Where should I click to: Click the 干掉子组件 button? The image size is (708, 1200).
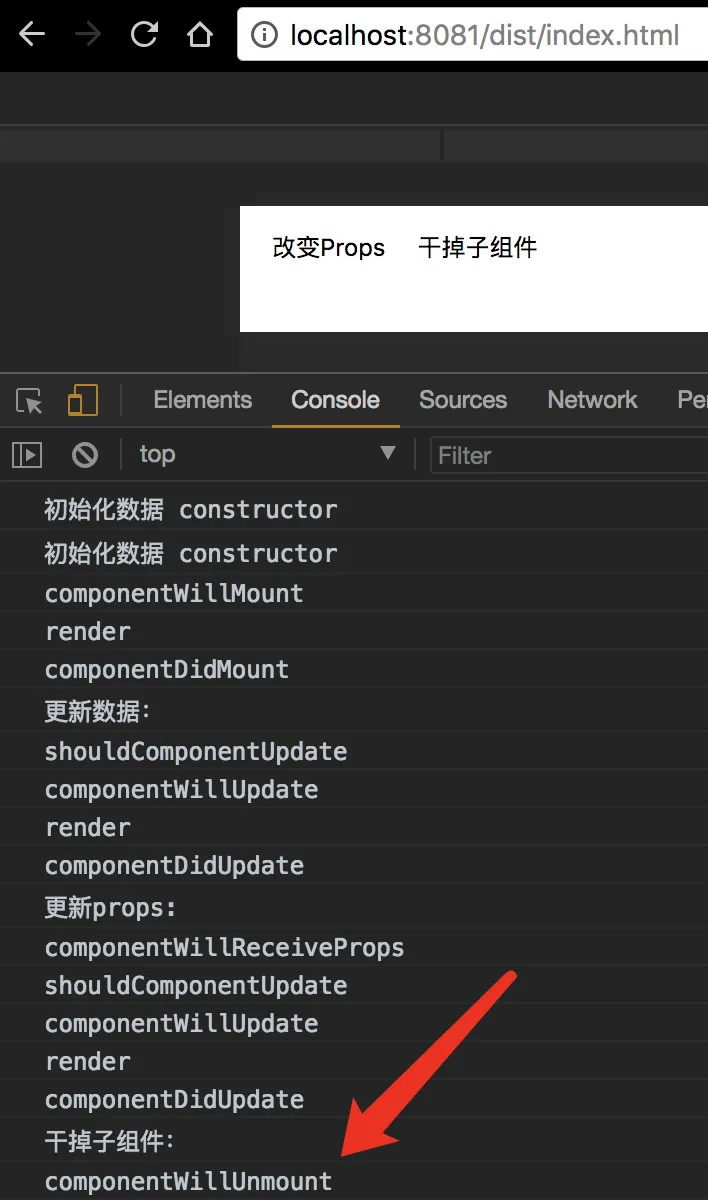478,247
